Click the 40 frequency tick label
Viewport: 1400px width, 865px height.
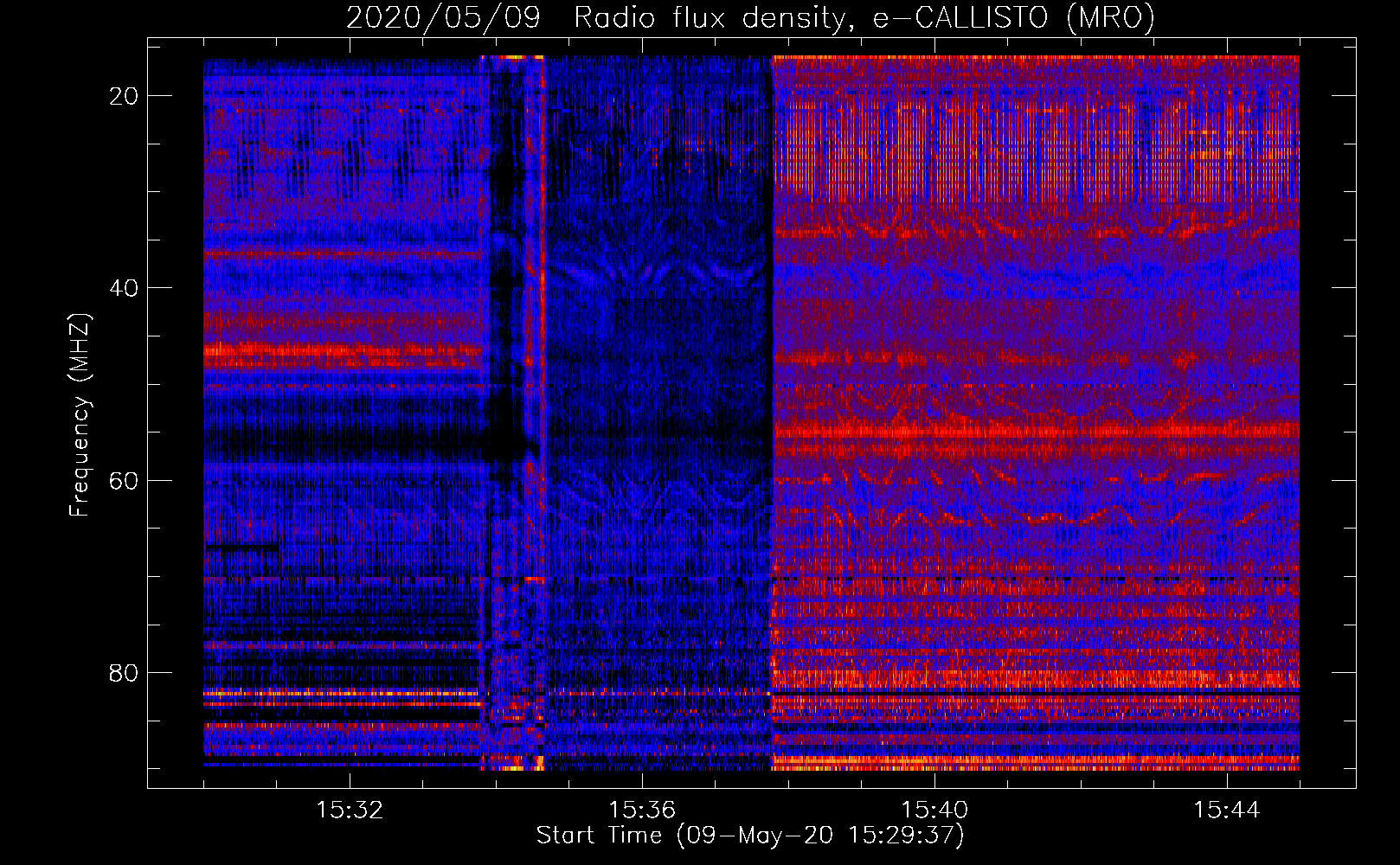125,288
